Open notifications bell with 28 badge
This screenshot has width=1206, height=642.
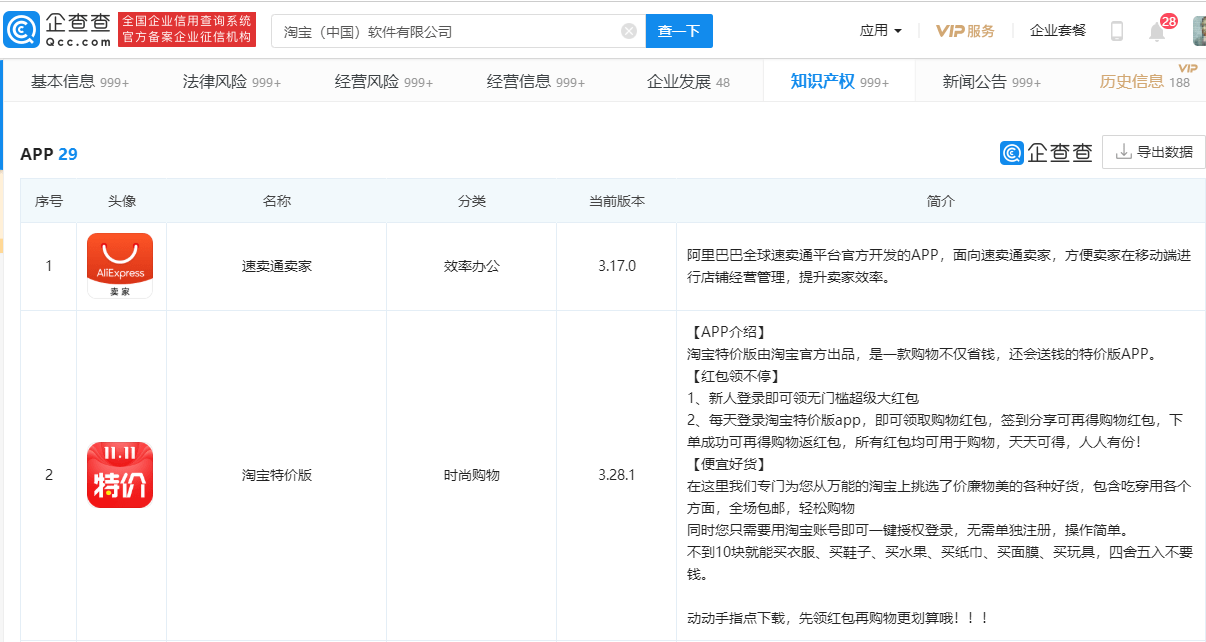tap(1157, 32)
